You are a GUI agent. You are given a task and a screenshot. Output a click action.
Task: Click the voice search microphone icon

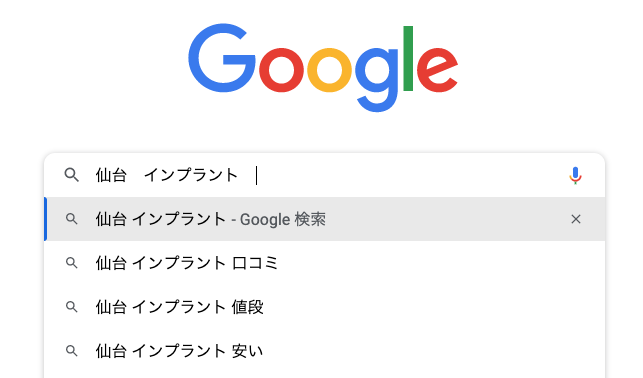click(575, 175)
